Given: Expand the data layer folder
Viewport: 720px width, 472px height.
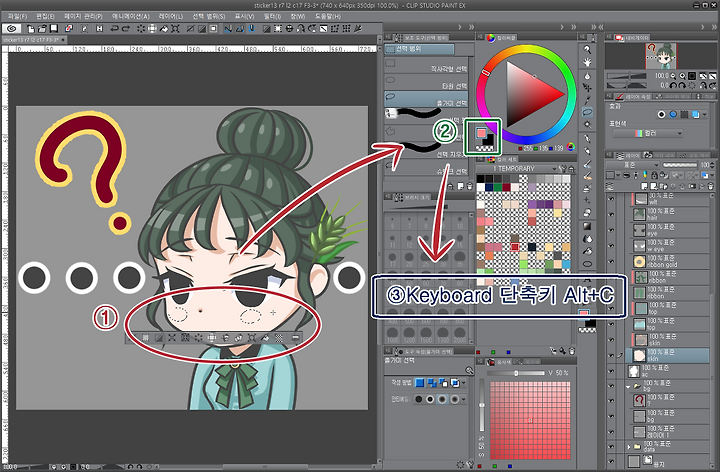Looking at the screenshot, I should [x=628, y=446].
